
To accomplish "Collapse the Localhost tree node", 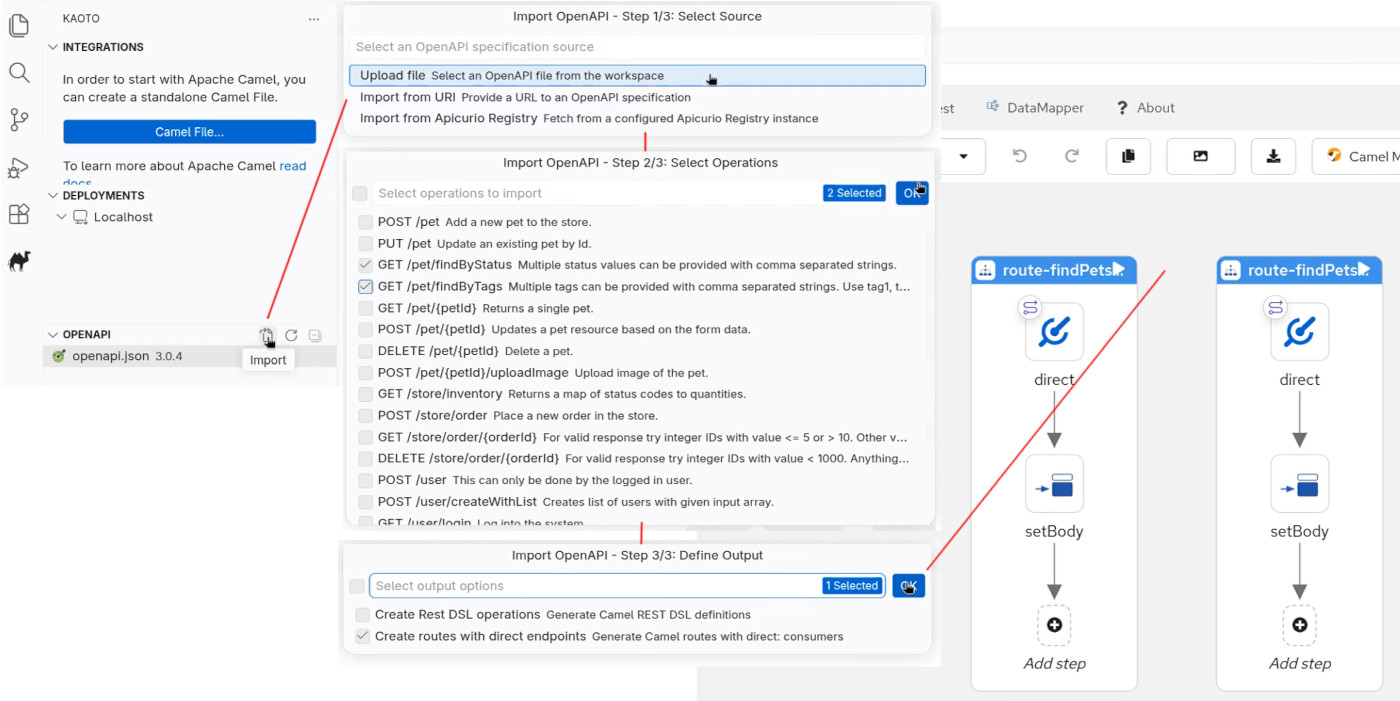I will coord(62,217).
